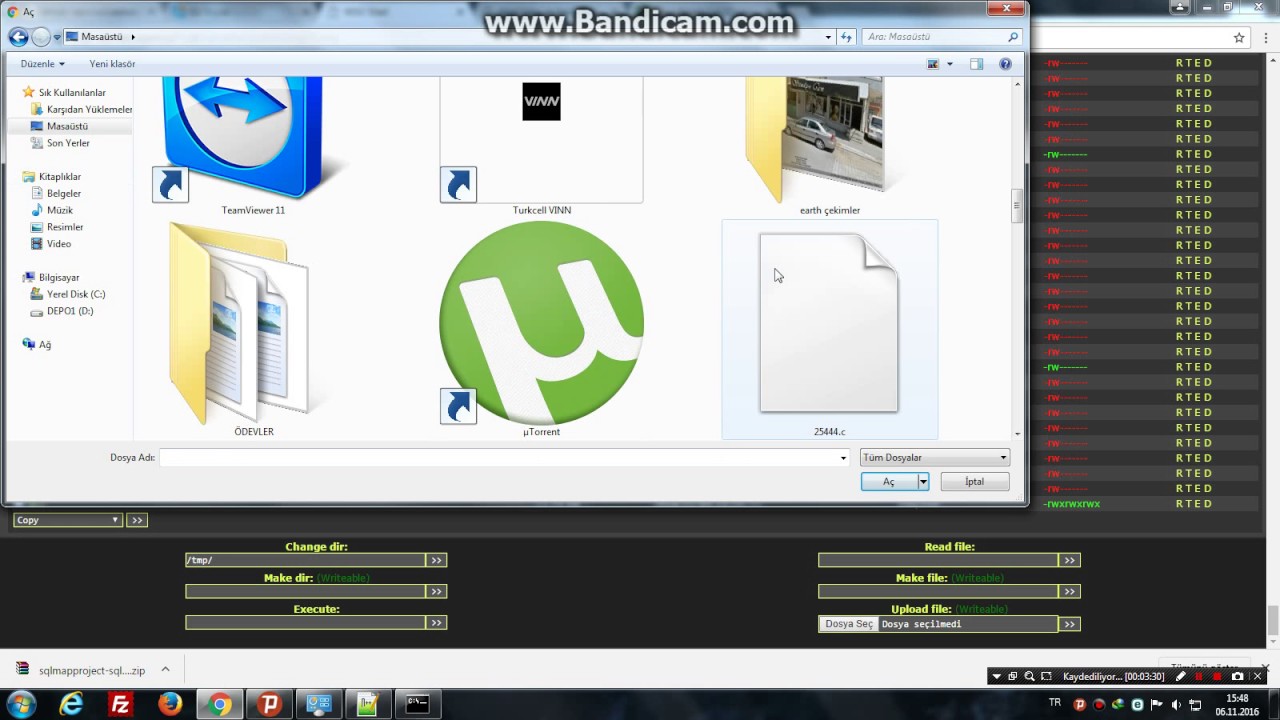
Task: Open the Resimler library
Action: pos(65,227)
